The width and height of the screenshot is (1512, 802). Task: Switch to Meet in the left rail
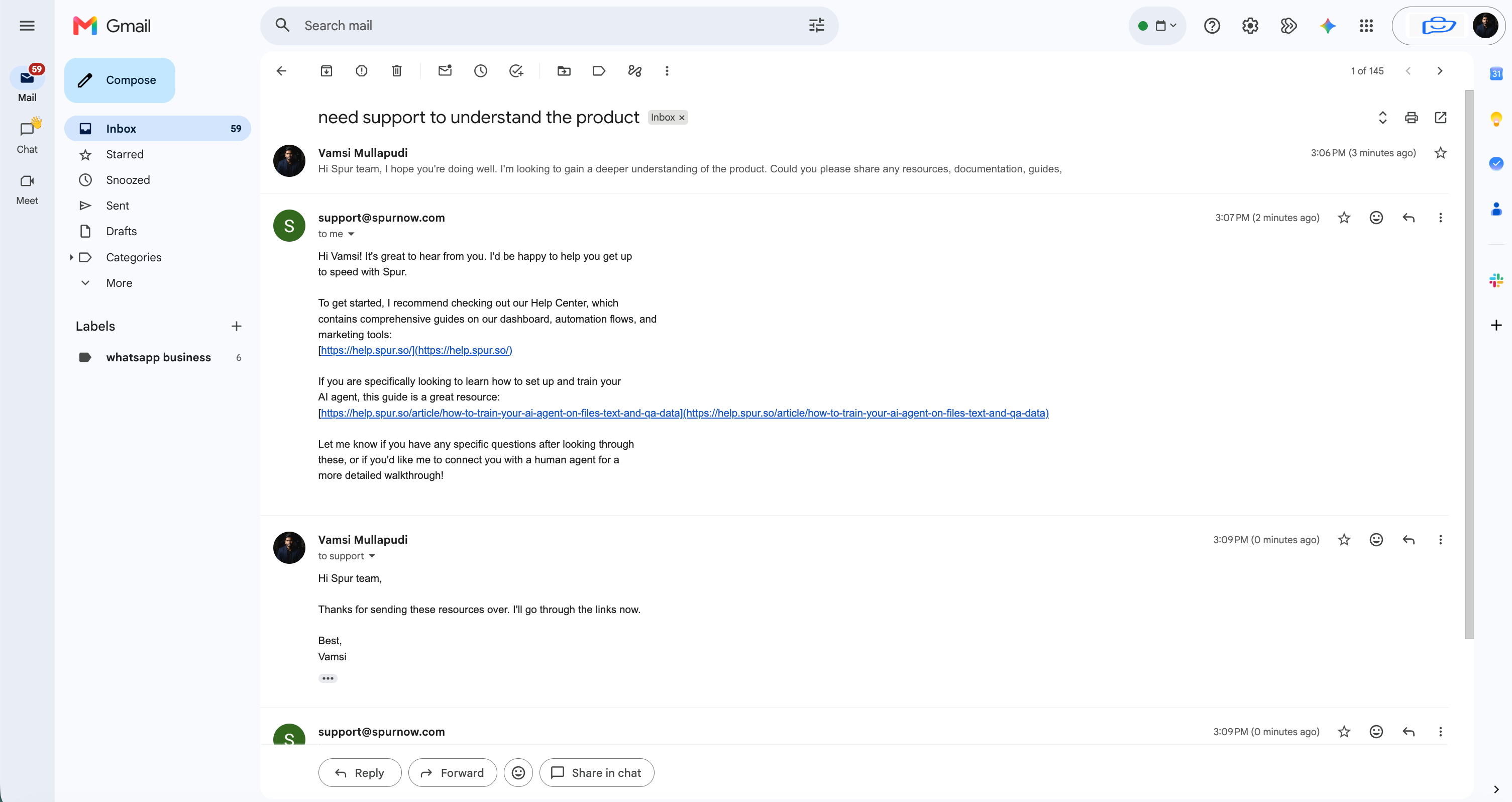[27, 188]
